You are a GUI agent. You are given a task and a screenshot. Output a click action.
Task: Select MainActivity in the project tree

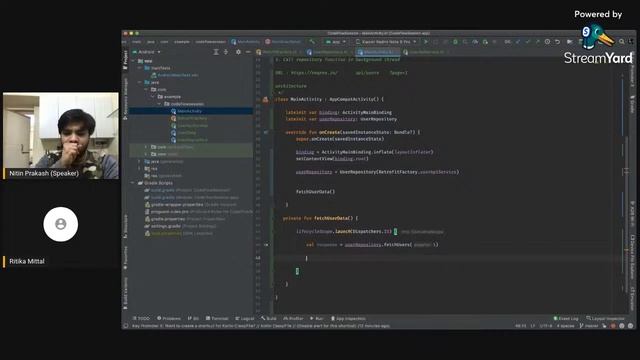tap(191, 111)
